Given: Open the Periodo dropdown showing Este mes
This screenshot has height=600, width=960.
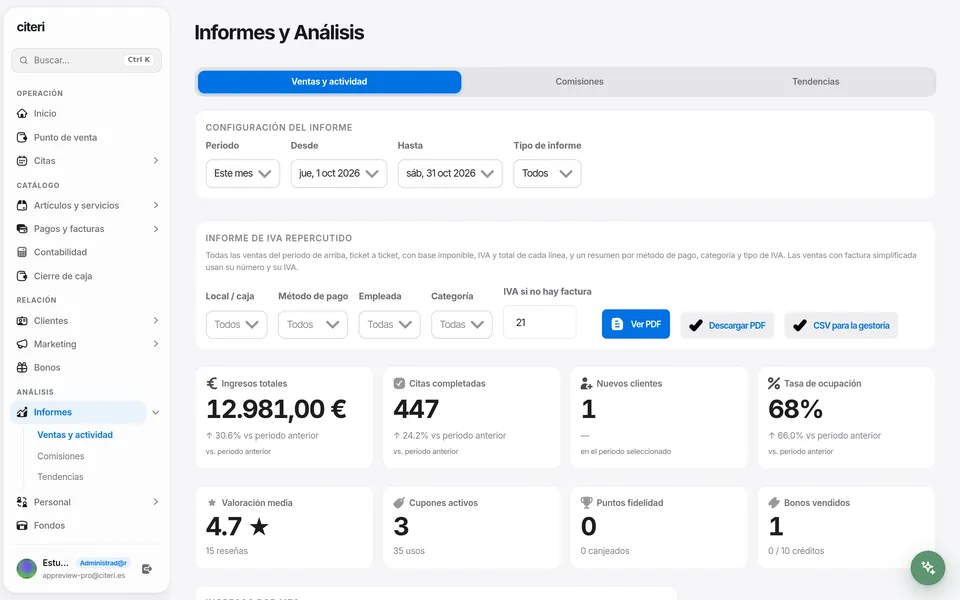Looking at the screenshot, I should click(x=242, y=173).
